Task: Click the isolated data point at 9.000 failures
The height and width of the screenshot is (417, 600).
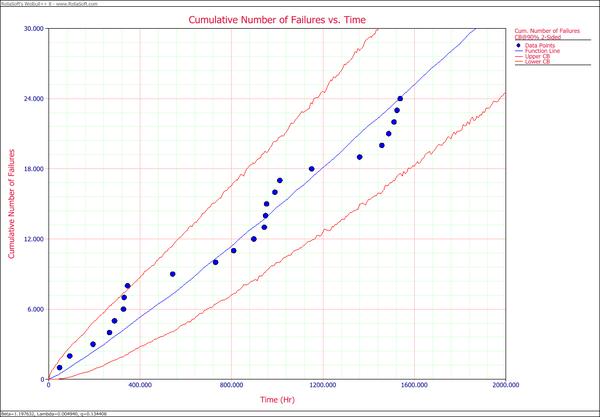Action: tap(172, 274)
